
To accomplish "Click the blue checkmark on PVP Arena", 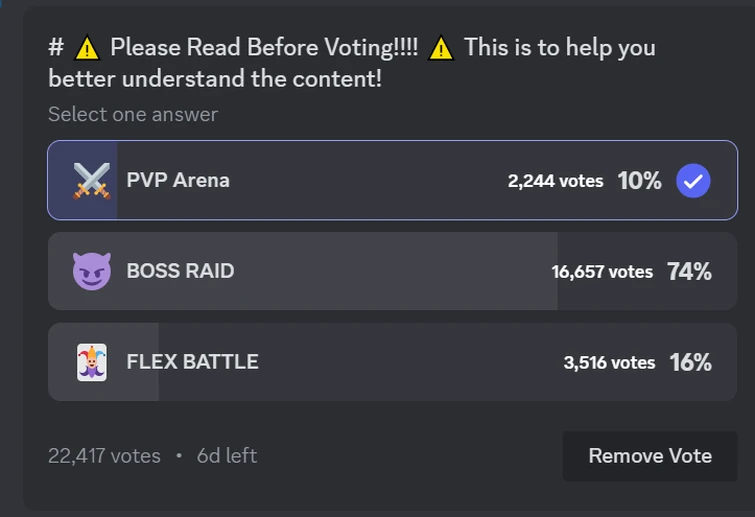I will pyautogui.click(x=693, y=181).
